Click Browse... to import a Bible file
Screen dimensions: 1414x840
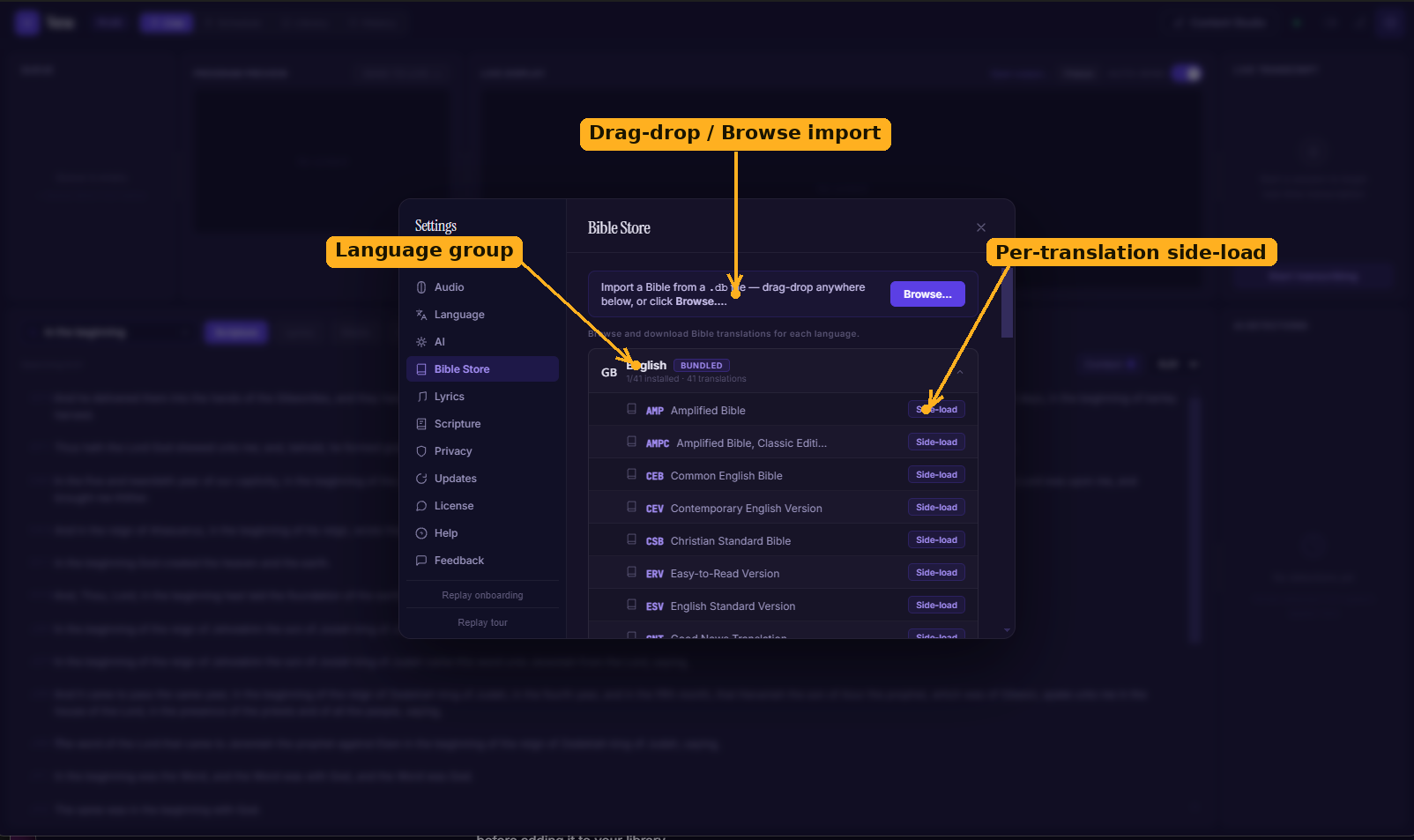[x=927, y=294]
